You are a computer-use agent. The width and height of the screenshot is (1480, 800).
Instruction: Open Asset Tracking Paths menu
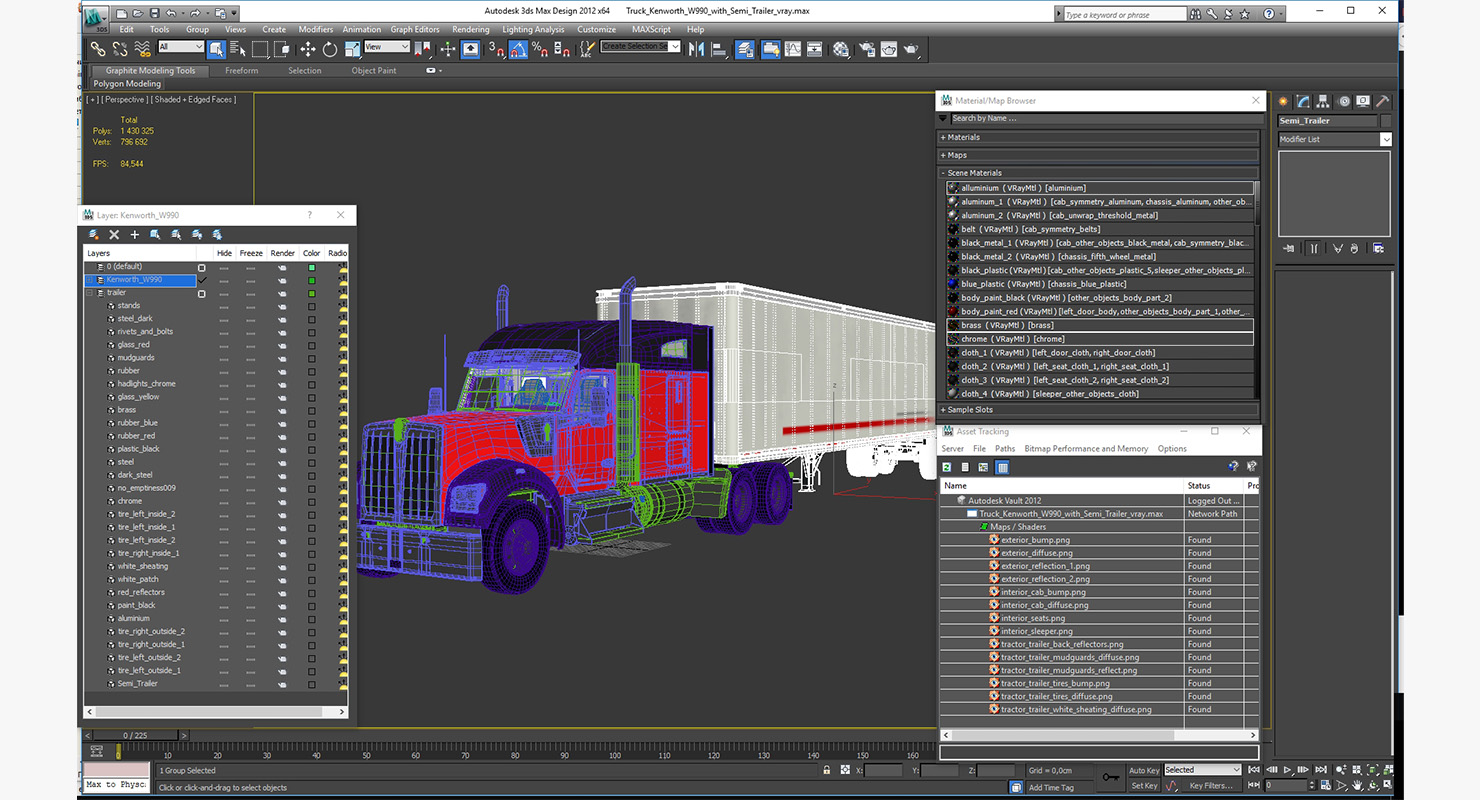(1005, 449)
